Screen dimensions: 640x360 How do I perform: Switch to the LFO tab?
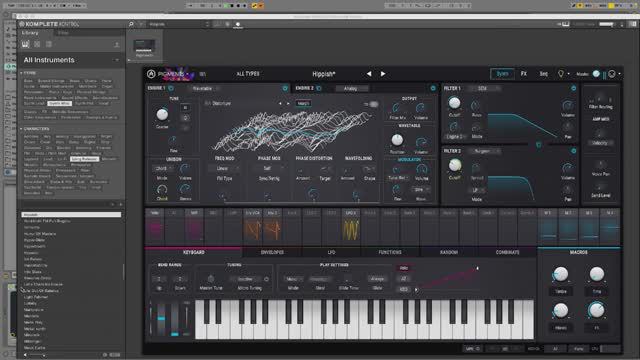pos(331,252)
